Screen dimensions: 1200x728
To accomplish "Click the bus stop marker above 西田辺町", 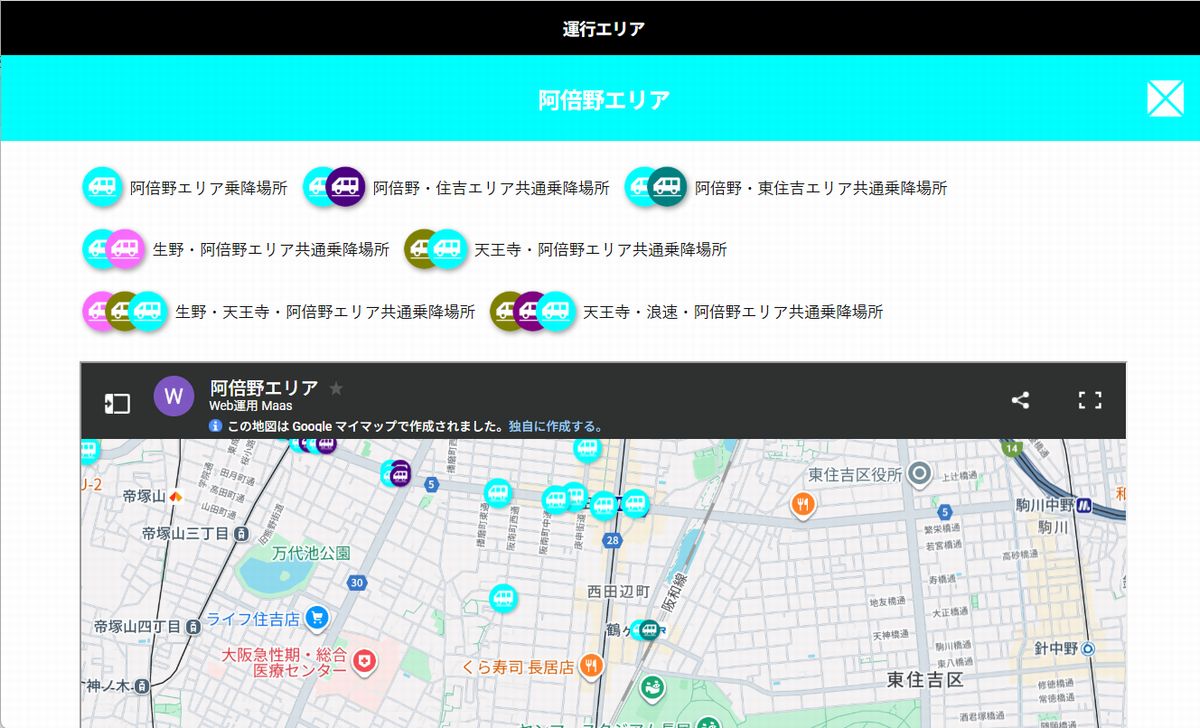I will pyautogui.click(x=503, y=598).
